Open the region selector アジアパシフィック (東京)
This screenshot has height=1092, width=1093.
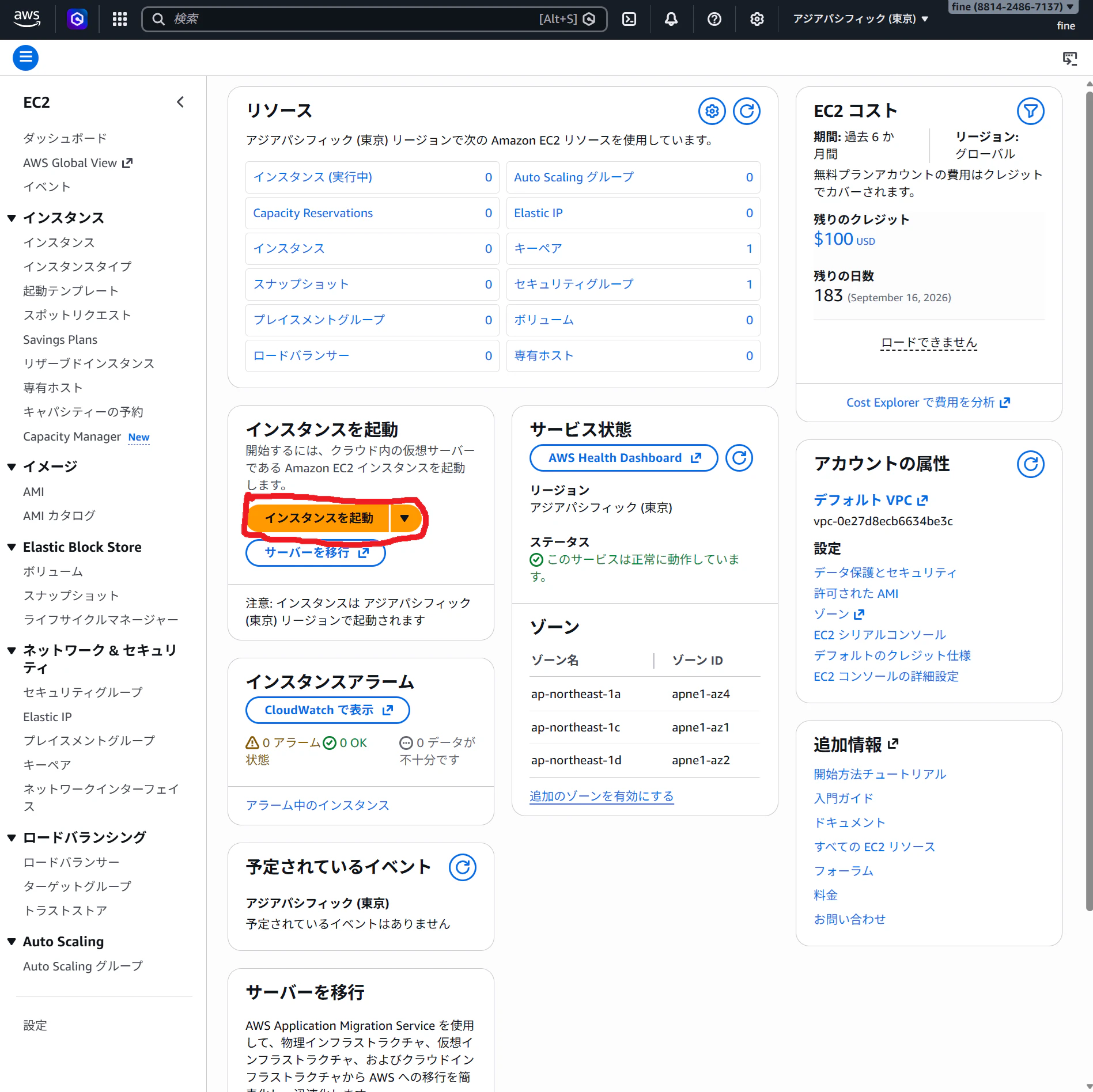[861, 19]
